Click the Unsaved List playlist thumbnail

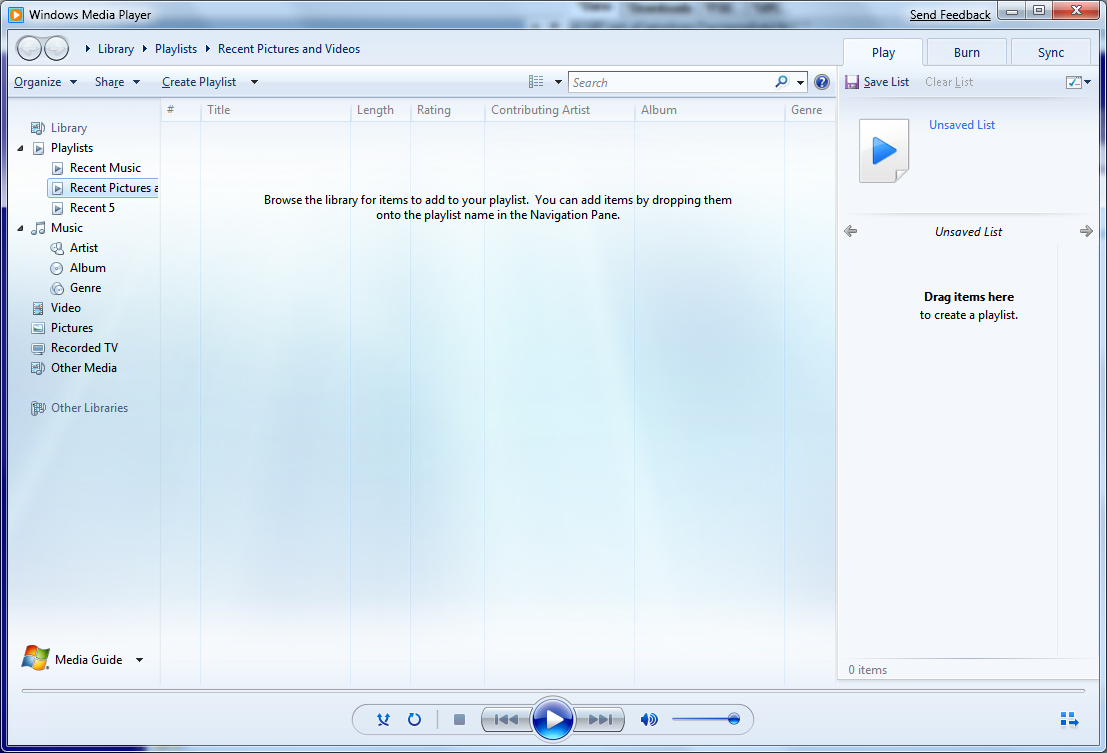pos(884,150)
